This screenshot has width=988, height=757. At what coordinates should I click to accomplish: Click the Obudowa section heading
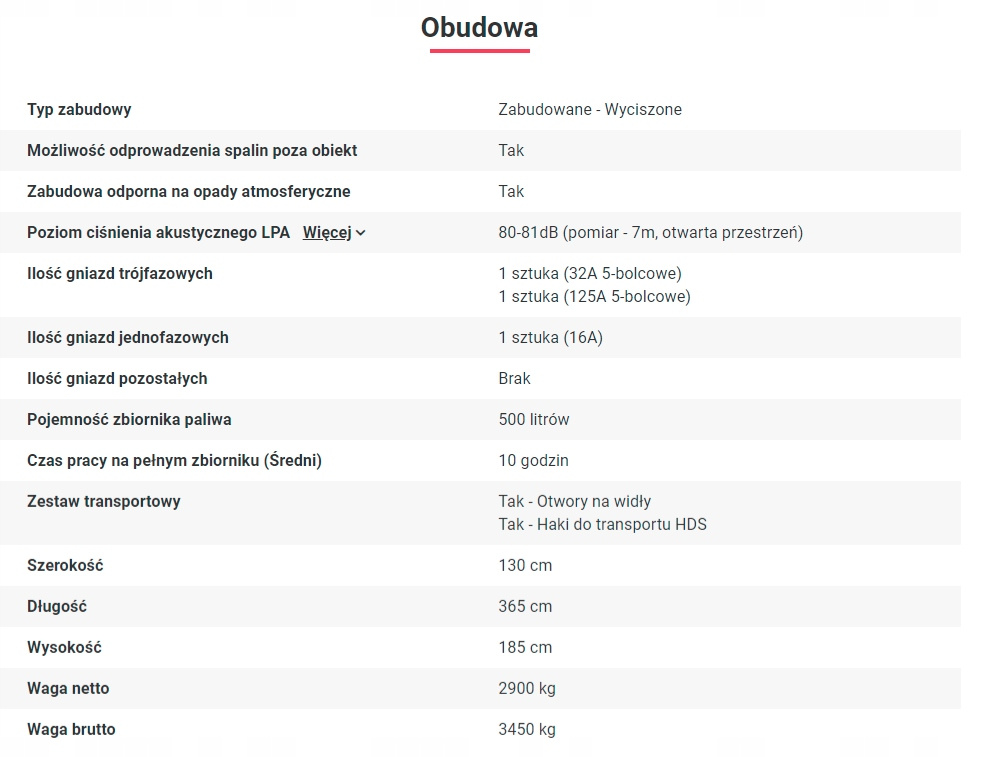click(x=479, y=28)
